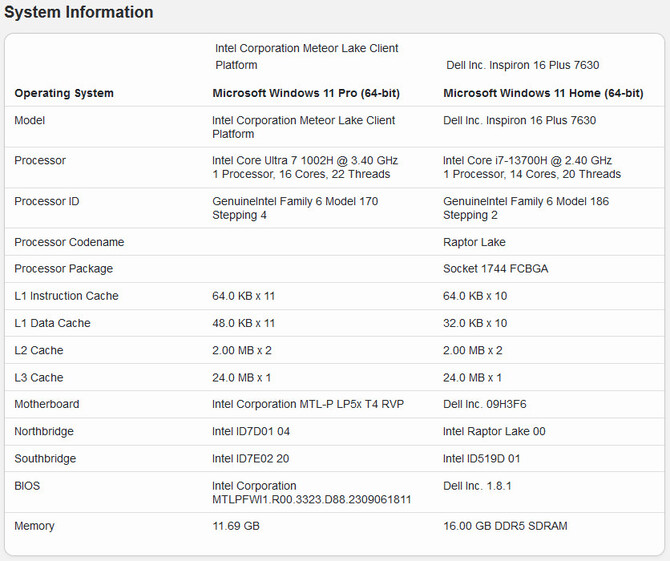Select Model value 'Dell Inc. Inspiron 16 Plus 7630'
670x561 pixels.
tap(519, 120)
